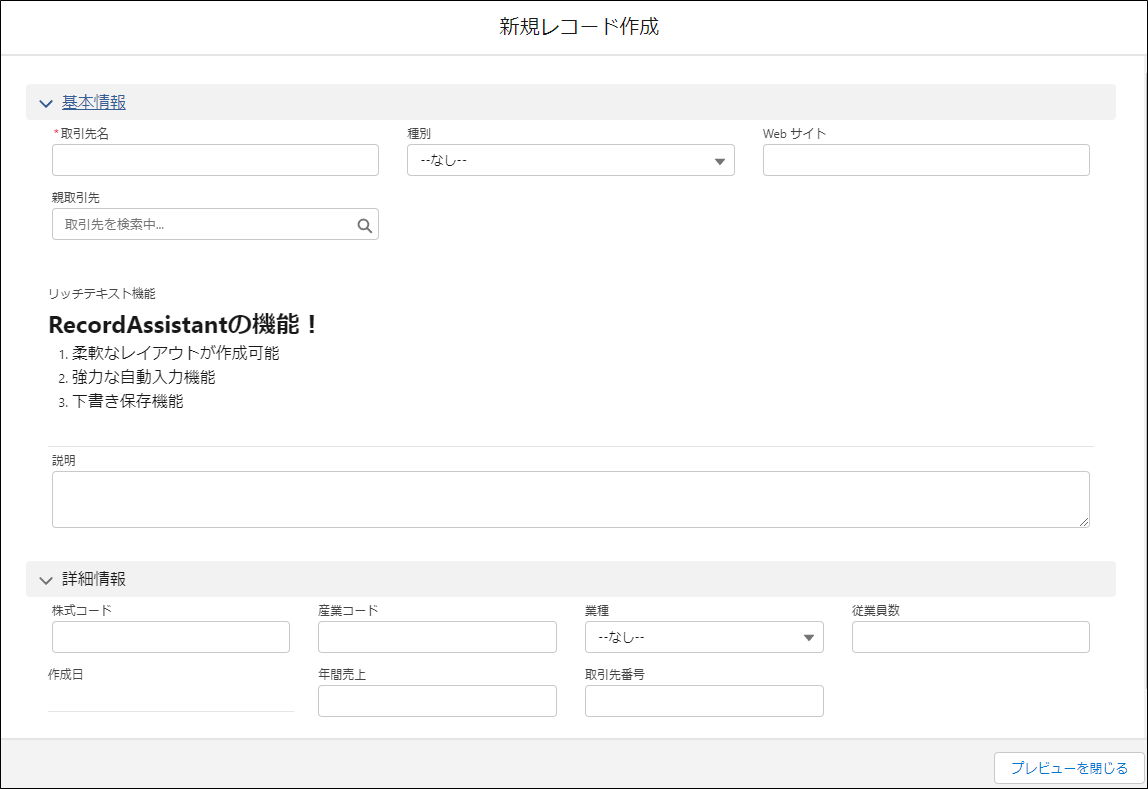Click the 詳細情報 section title
This screenshot has height=789, width=1148.
94,579
